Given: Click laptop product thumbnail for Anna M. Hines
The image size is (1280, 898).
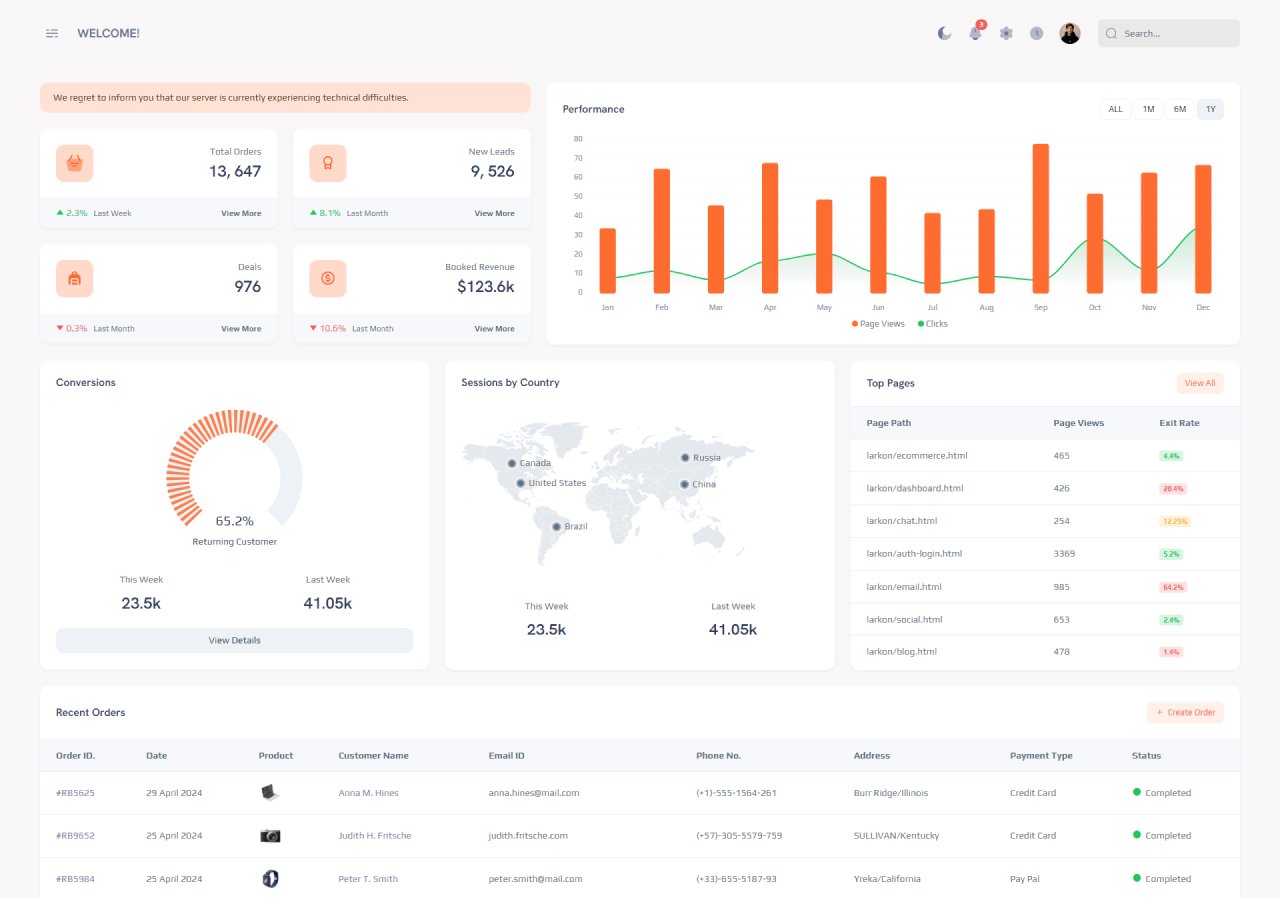Looking at the screenshot, I should pyautogui.click(x=270, y=792).
